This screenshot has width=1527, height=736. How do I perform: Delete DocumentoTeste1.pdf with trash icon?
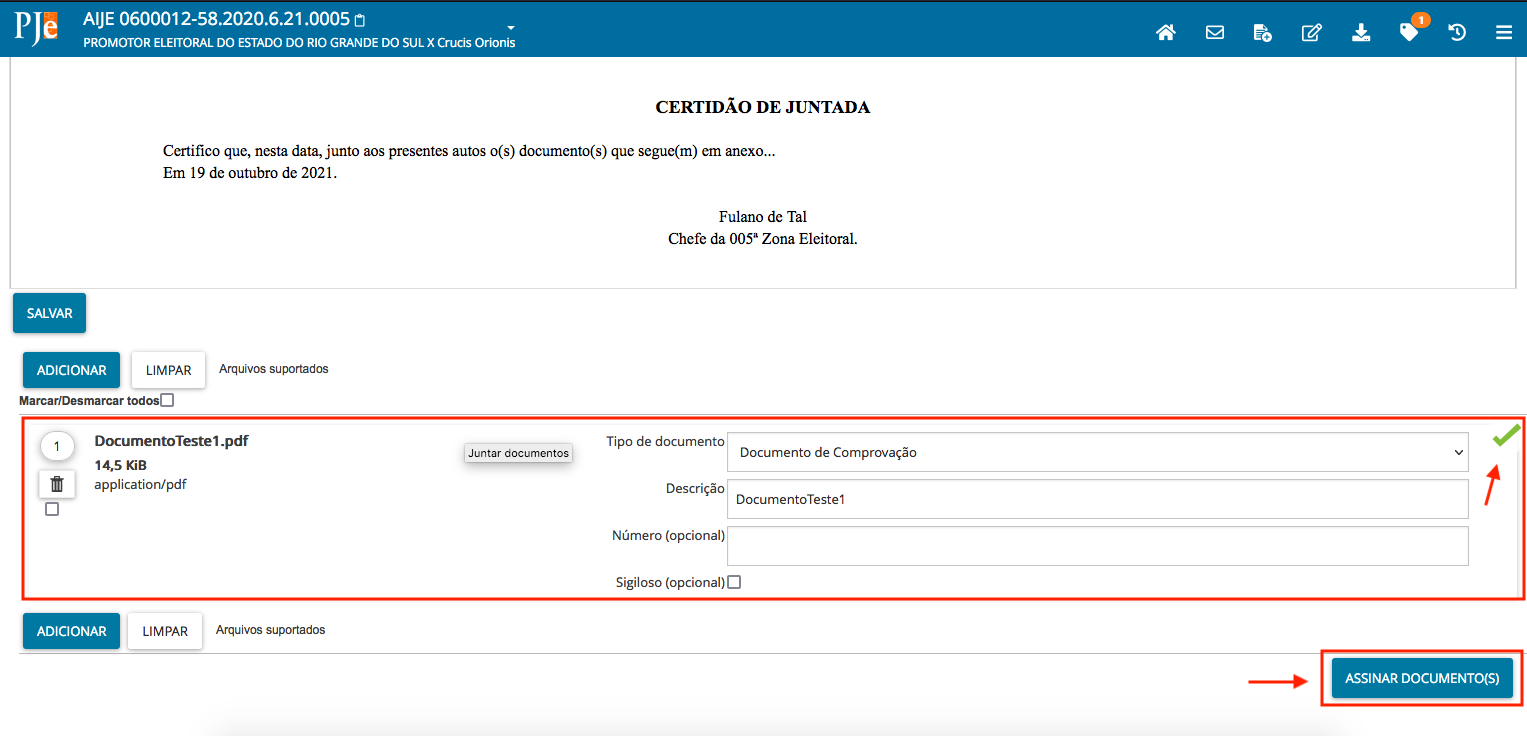pos(57,484)
